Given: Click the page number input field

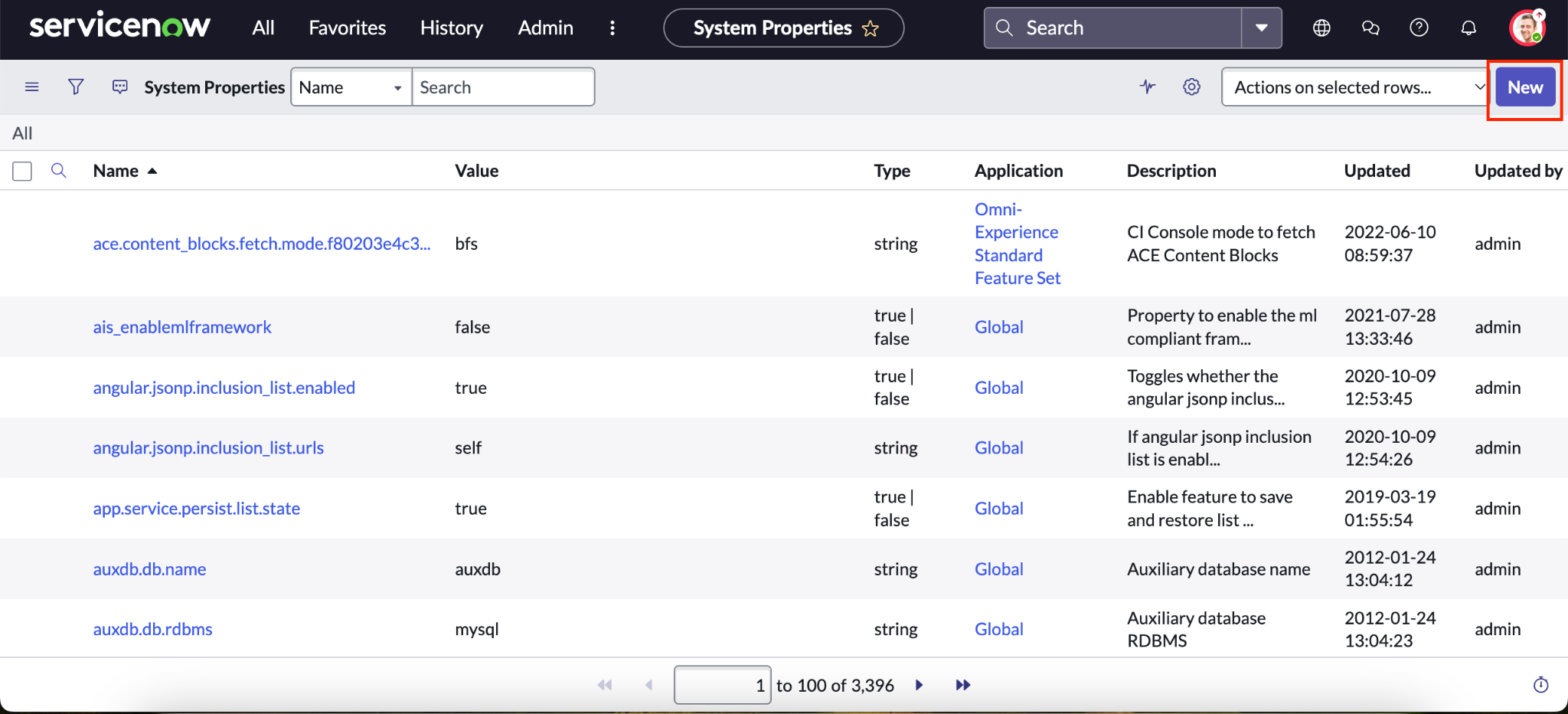Looking at the screenshot, I should (x=720, y=685).
